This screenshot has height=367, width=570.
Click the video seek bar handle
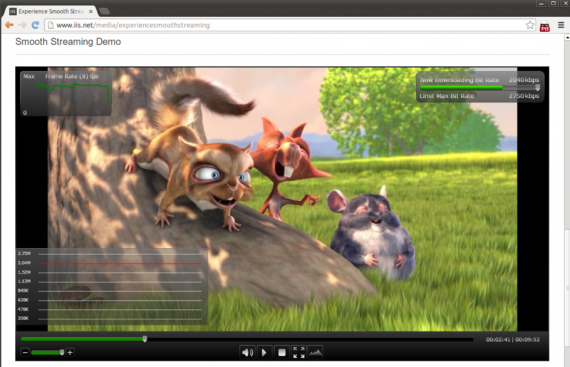coord(145,339)
